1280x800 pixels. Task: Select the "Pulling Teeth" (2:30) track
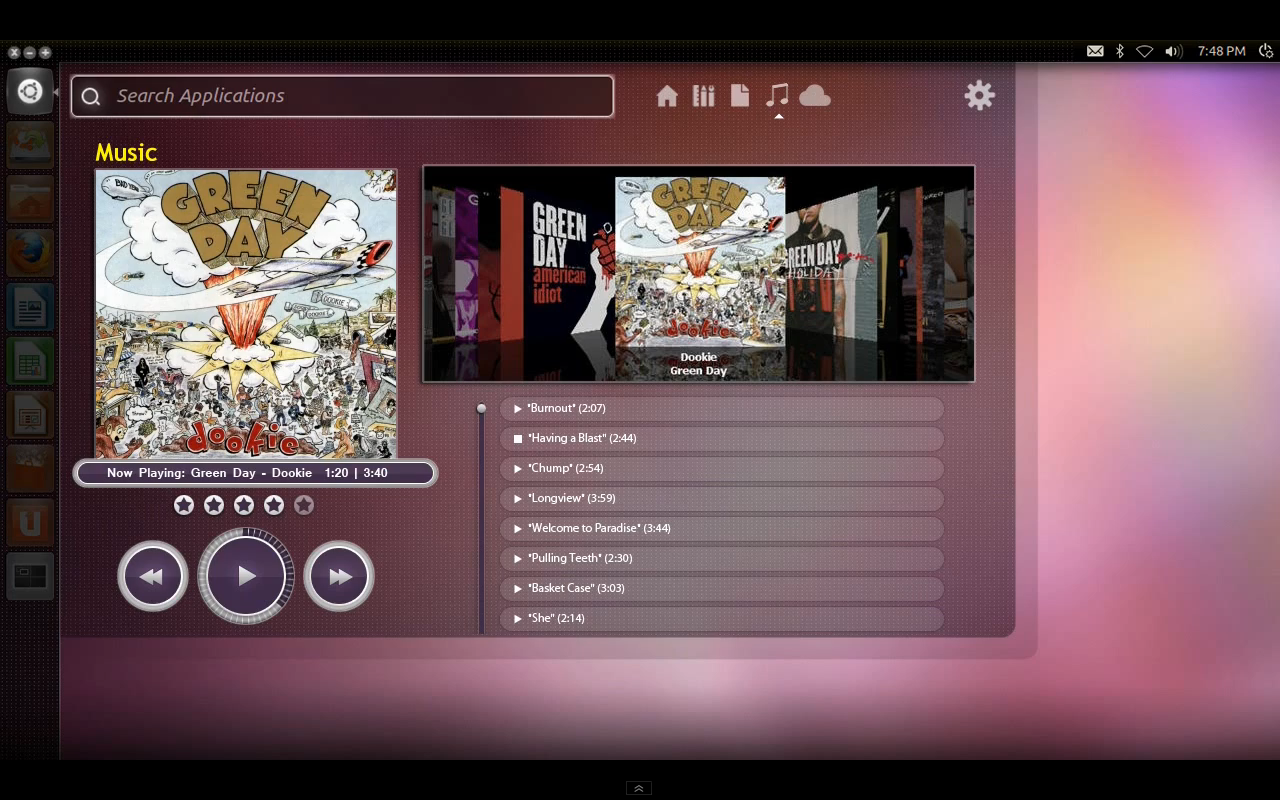pyautogui.click(x=722, y=558)
